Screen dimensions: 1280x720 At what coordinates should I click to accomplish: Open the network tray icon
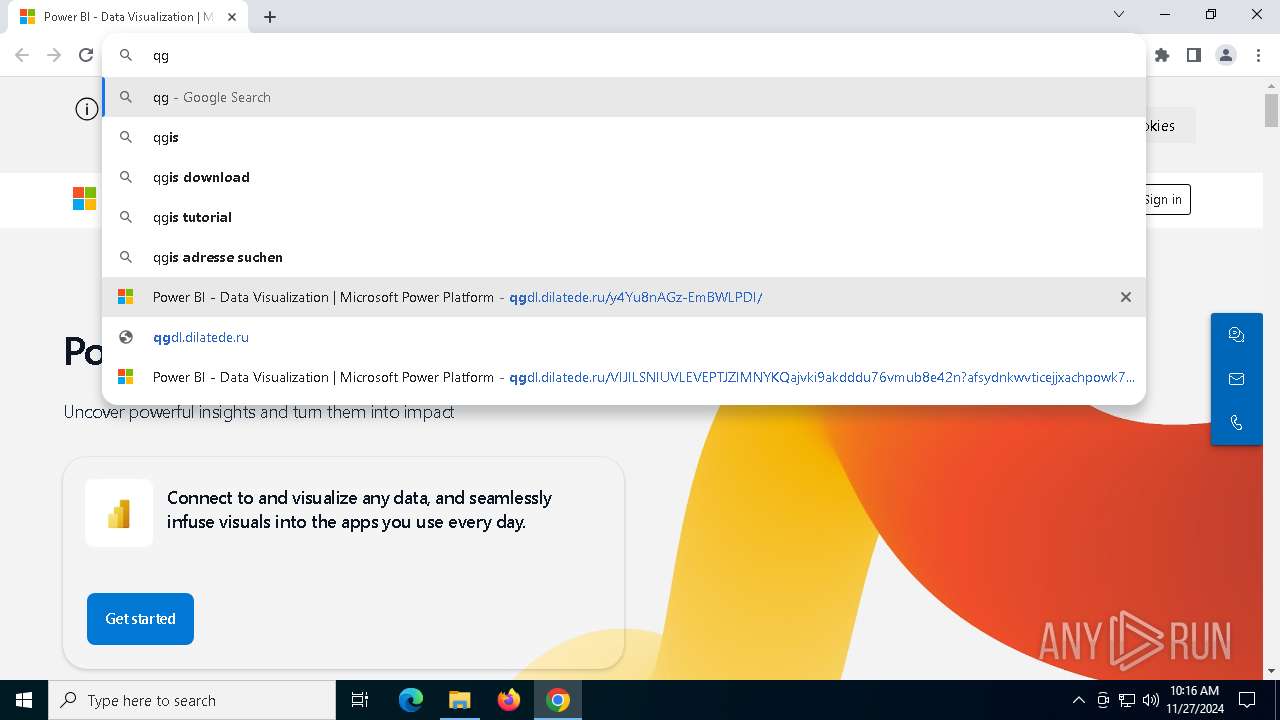point(1127,700)
